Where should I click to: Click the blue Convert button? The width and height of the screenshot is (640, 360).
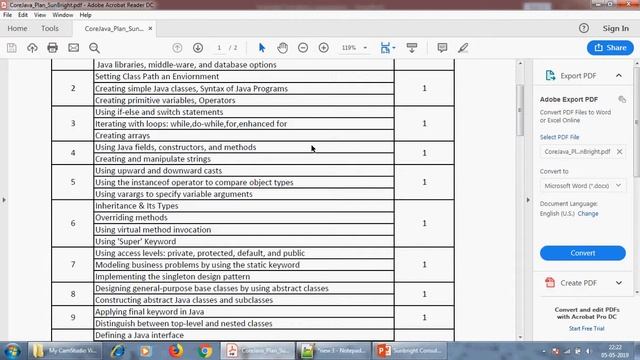582,253
